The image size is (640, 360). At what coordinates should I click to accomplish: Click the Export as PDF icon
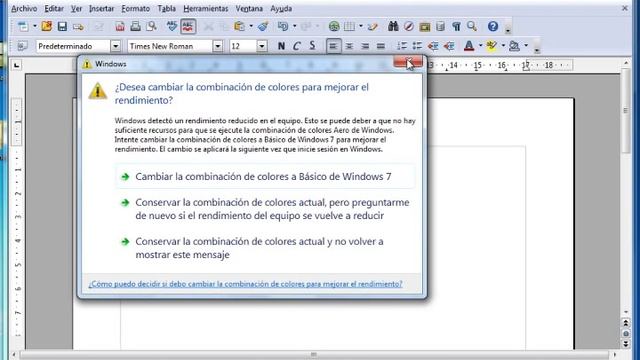pos(120,27)
